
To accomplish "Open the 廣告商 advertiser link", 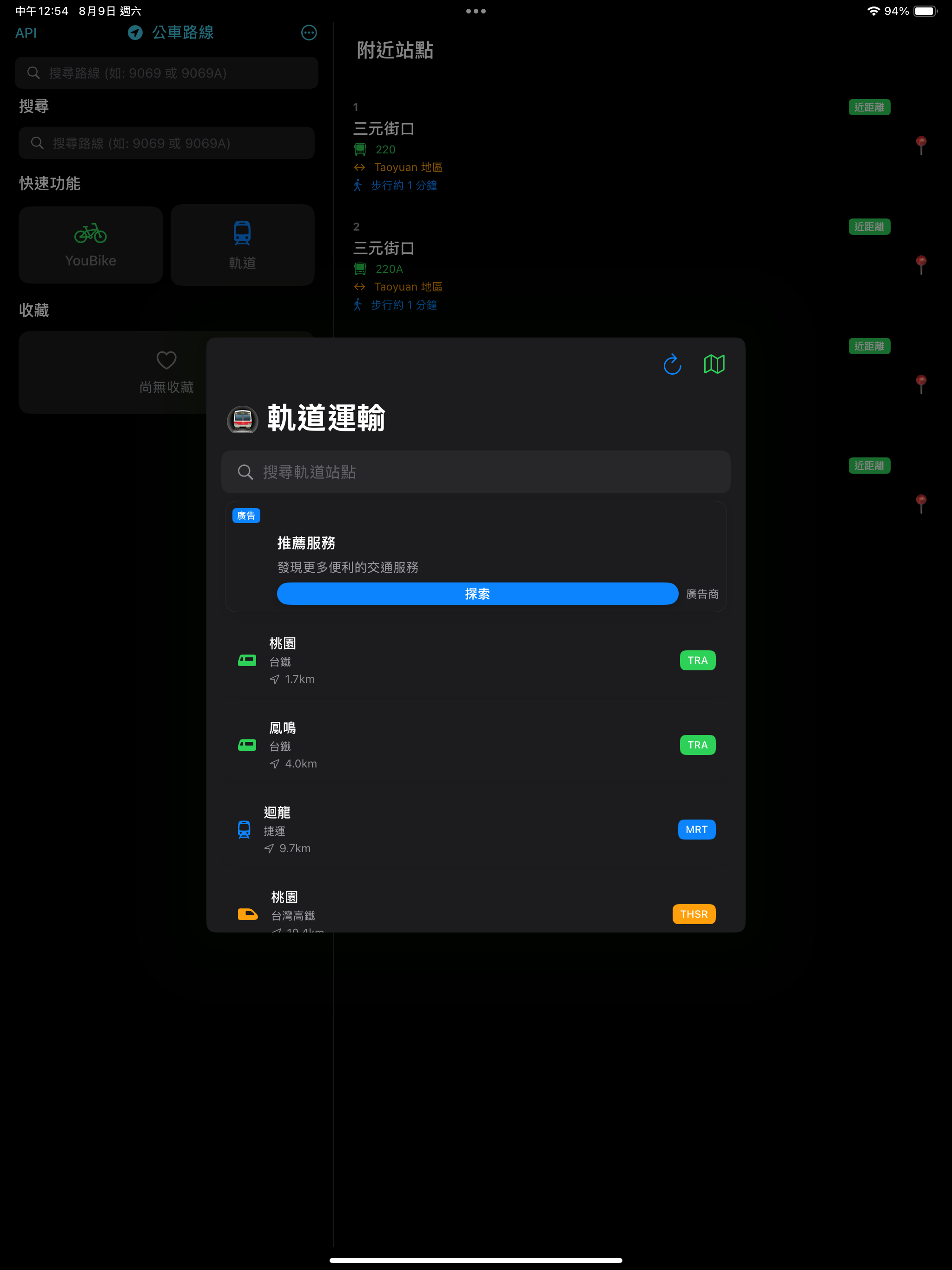I will 701,594.
